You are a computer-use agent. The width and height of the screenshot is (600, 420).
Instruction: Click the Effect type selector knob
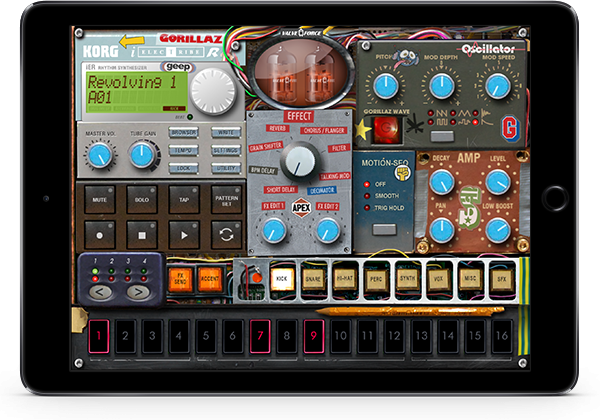tap(300, 162)
